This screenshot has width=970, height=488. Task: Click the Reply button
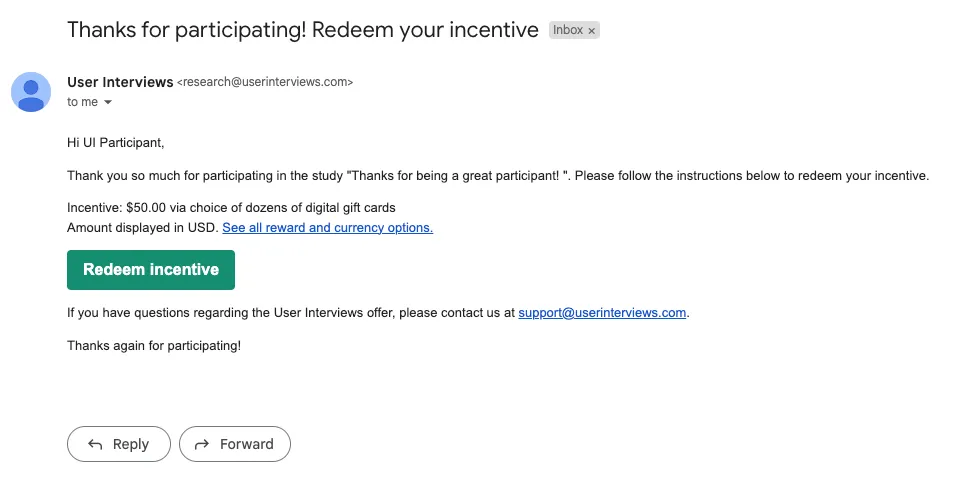pyautogui.click(x=119, y=444)
